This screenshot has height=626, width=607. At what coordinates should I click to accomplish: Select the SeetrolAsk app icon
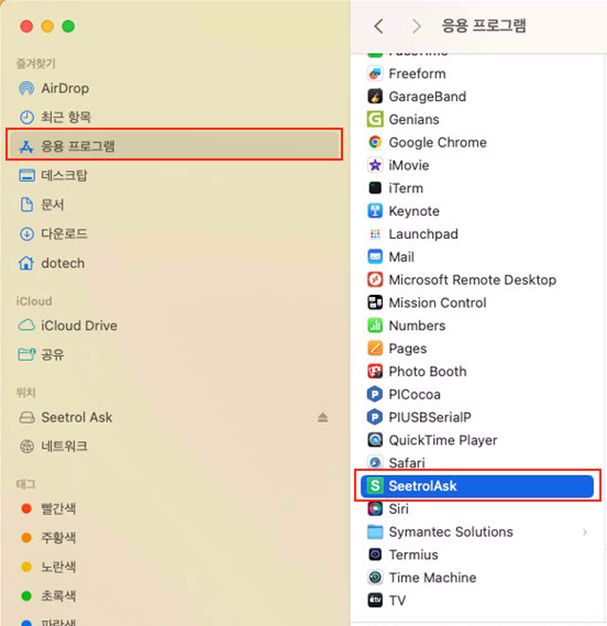tap(375, 485)
